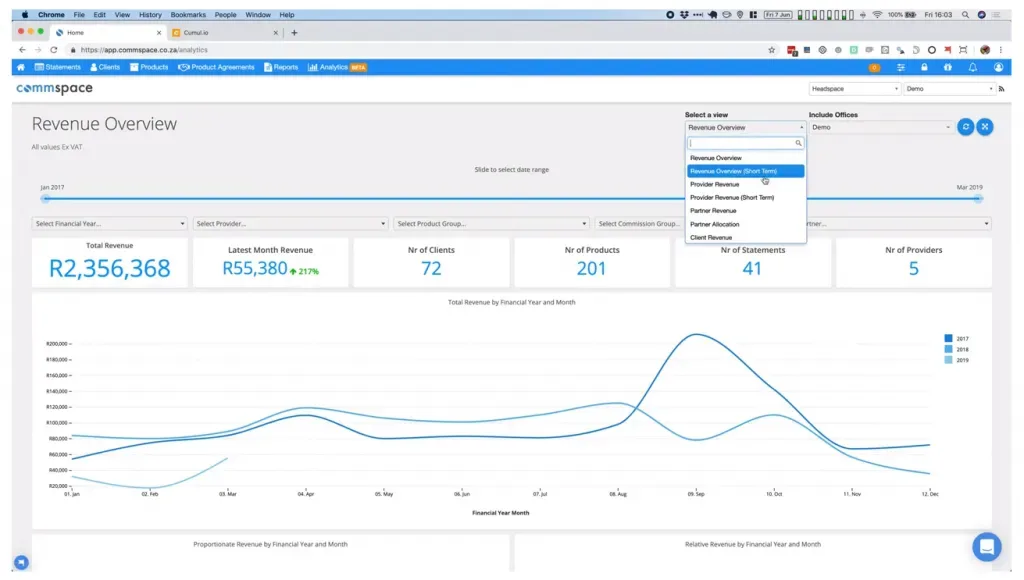The height and width of the screenshot is (580, 1024).
Task: Select Revenue Overview (Short Term) option
Action: 745,171
